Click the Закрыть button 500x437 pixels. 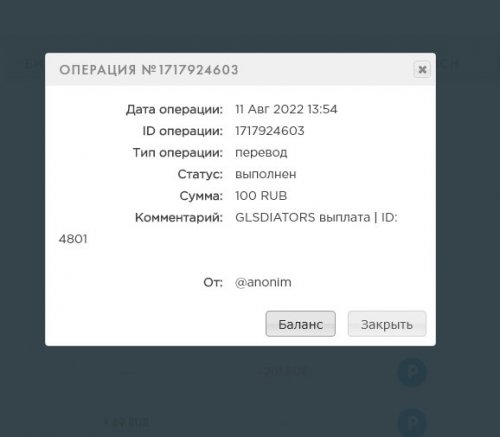tap(387, 324)
